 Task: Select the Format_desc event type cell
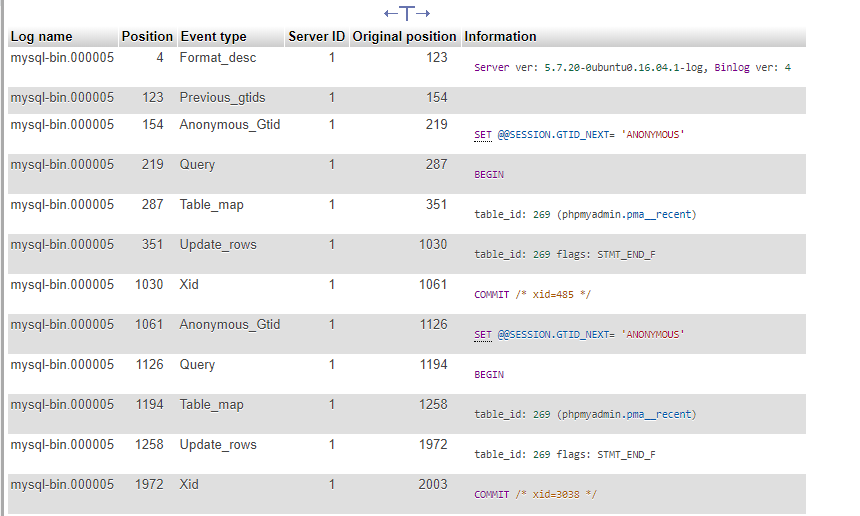coord(218,58)
